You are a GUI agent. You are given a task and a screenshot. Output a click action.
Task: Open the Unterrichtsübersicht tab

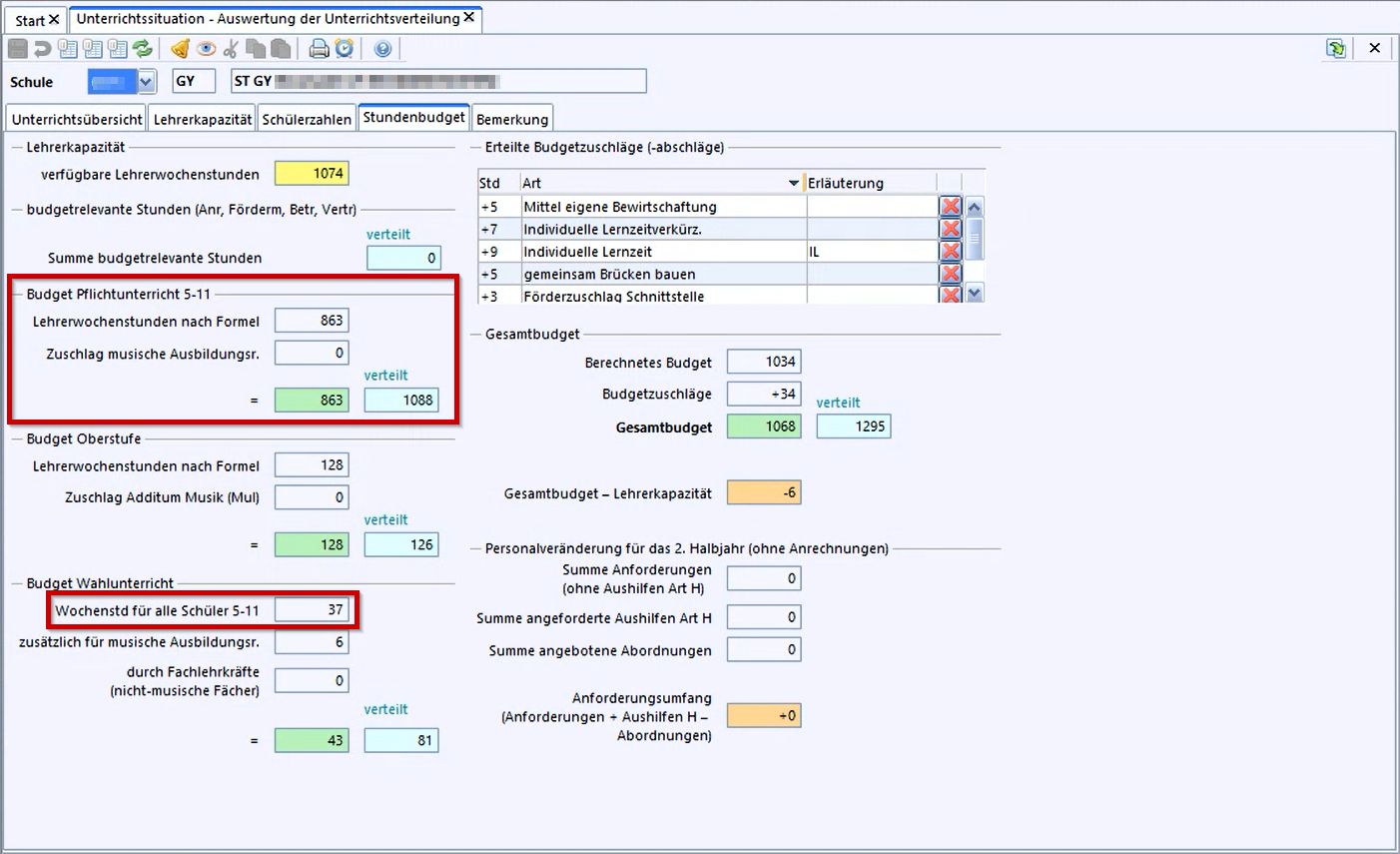click(x=77, y=119)
